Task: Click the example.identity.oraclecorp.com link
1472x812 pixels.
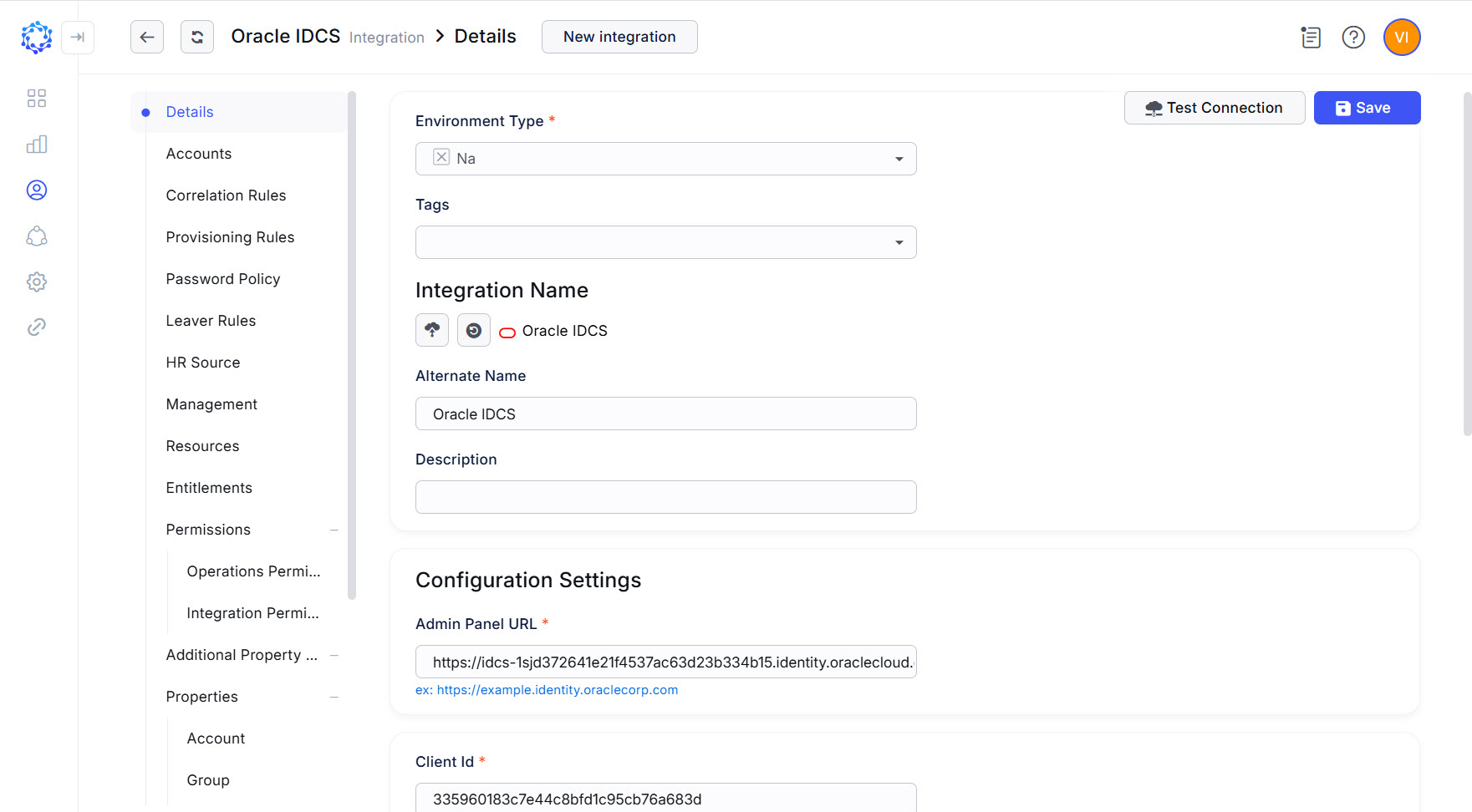Action: [558, 690]
